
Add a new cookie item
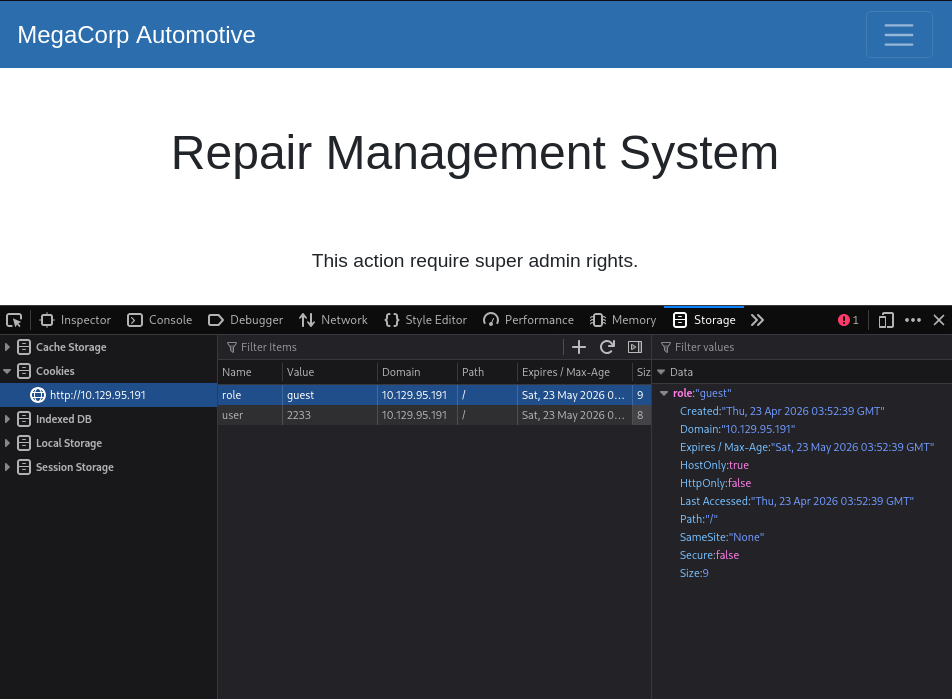[x=579, y=347]
